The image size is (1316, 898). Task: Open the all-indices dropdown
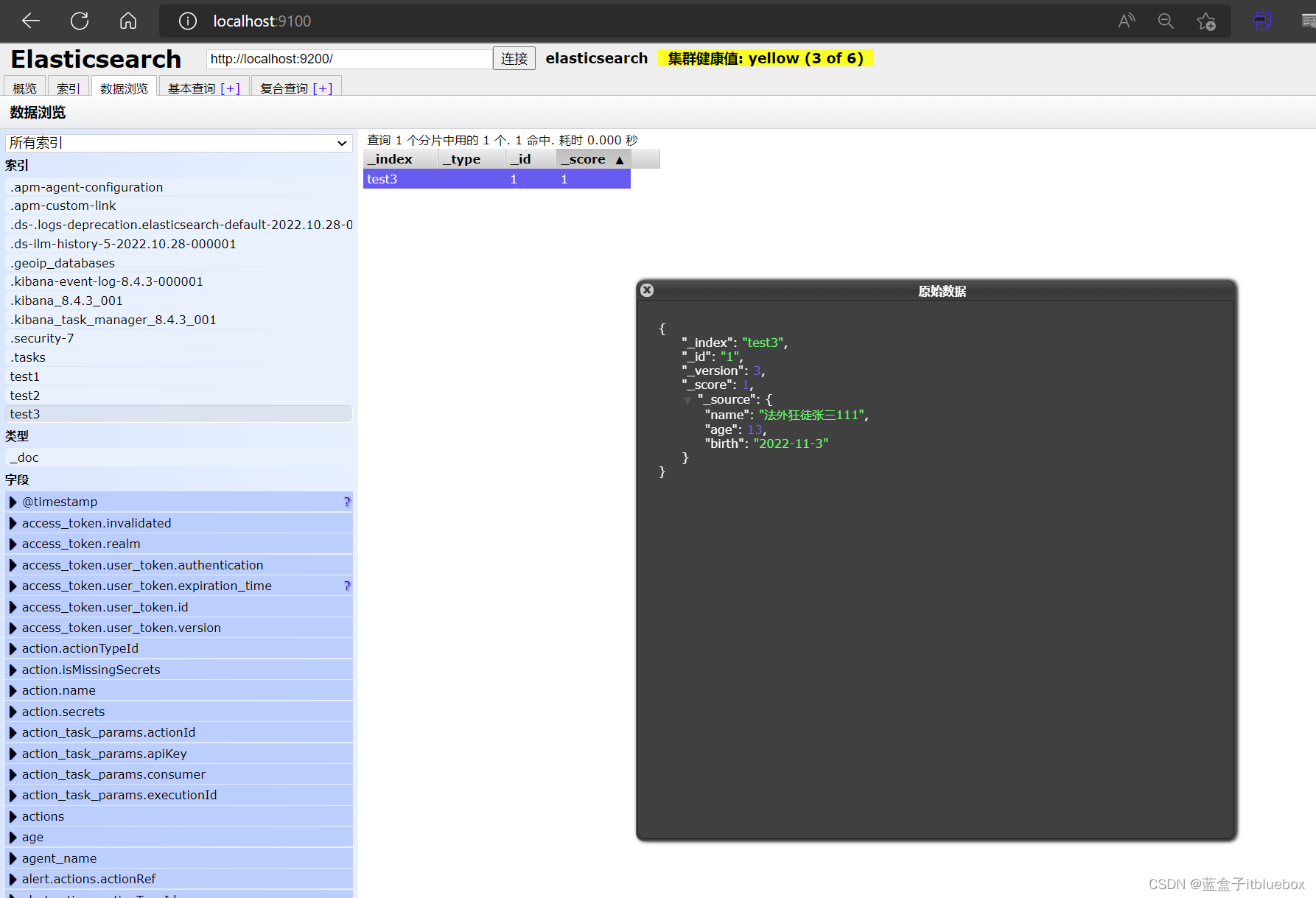178,143
